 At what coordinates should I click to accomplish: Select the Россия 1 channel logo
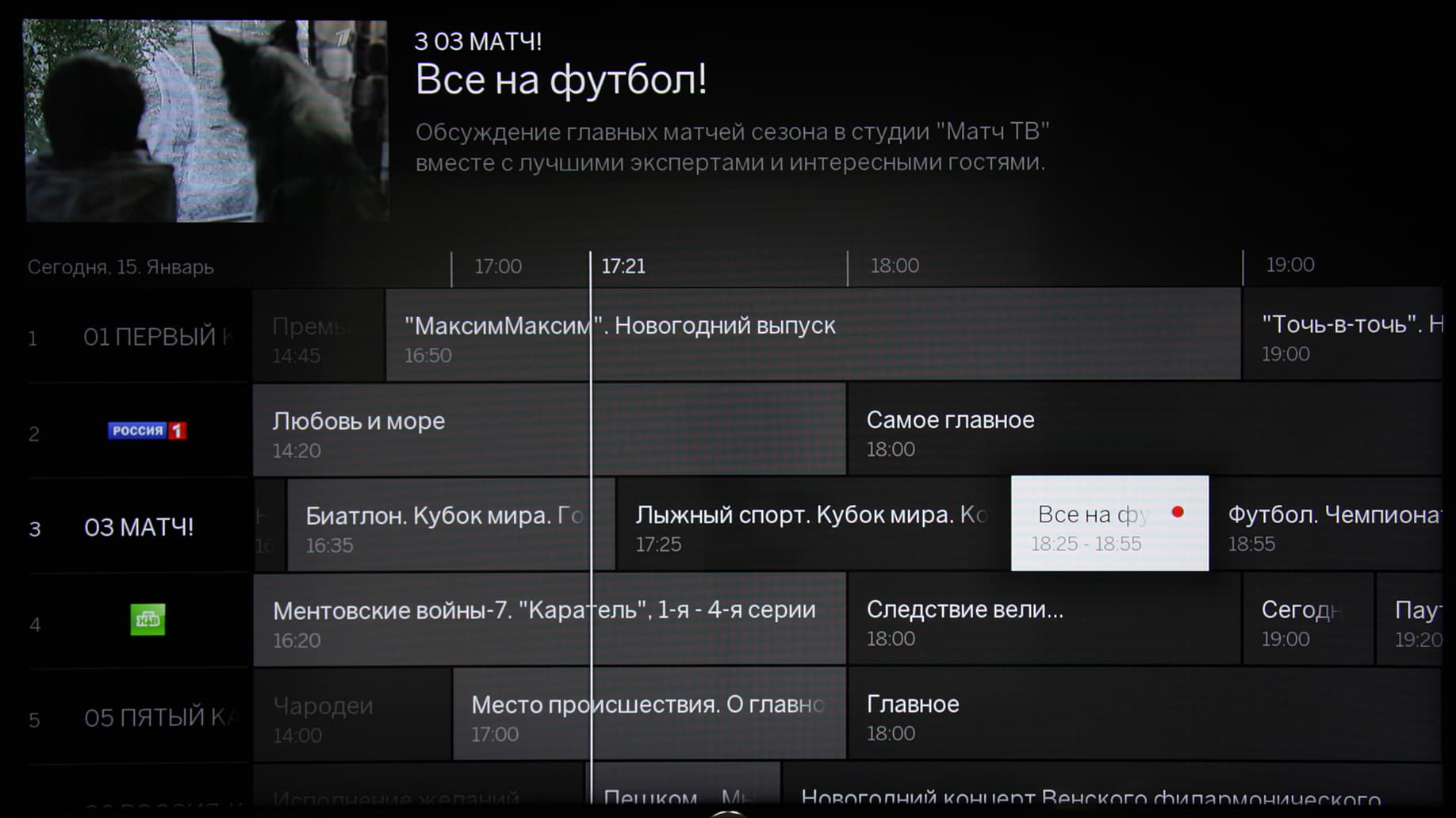147,430
